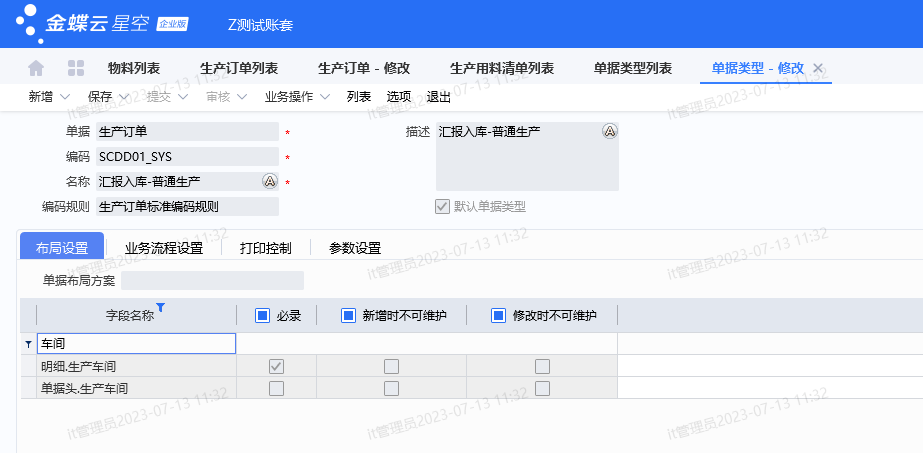Click the 保存 toolbar button
The height and width of the screenshot is (453, 923).
click(x=99, y=97)
